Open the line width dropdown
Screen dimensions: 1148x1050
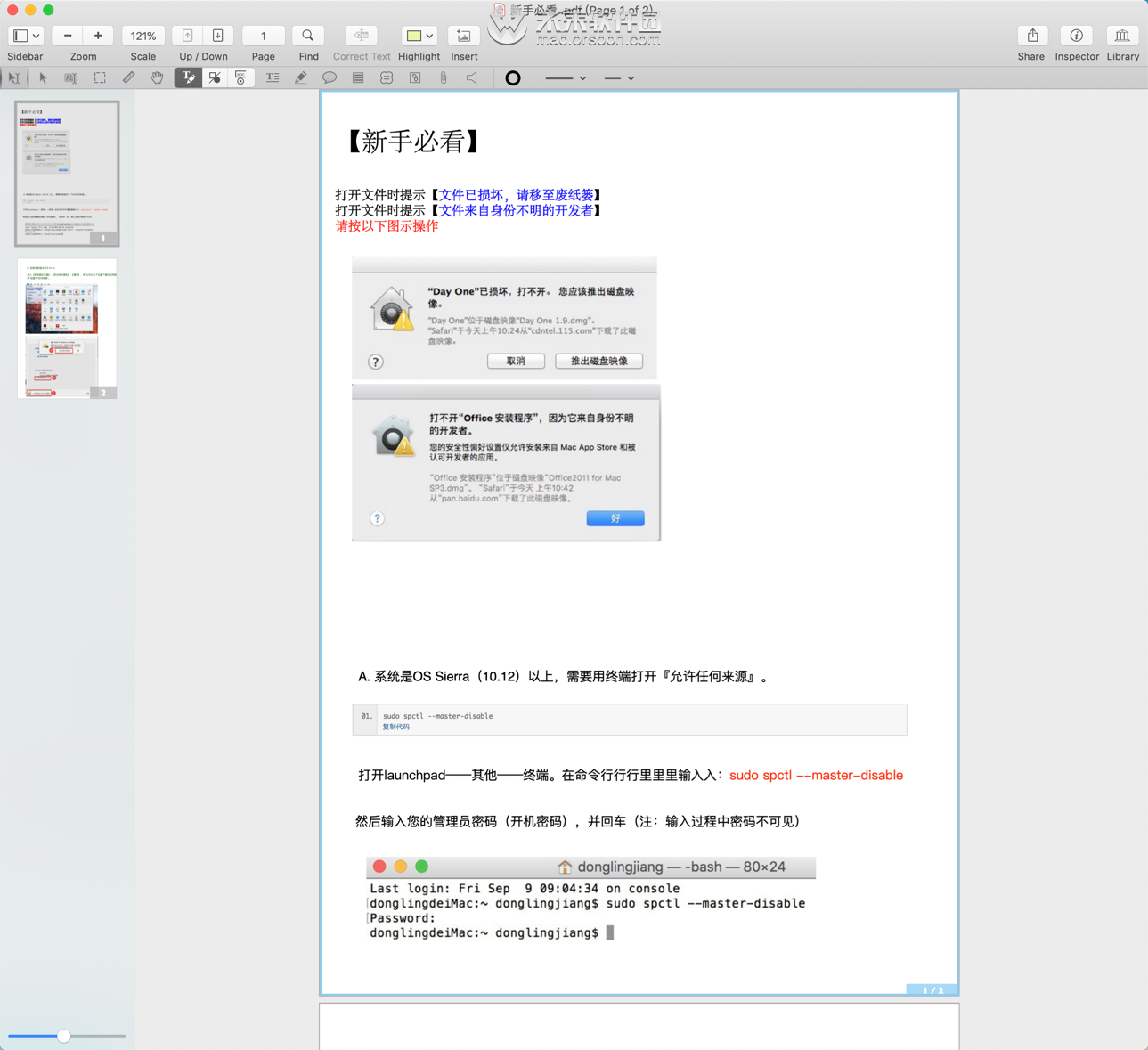pos(619,78)
